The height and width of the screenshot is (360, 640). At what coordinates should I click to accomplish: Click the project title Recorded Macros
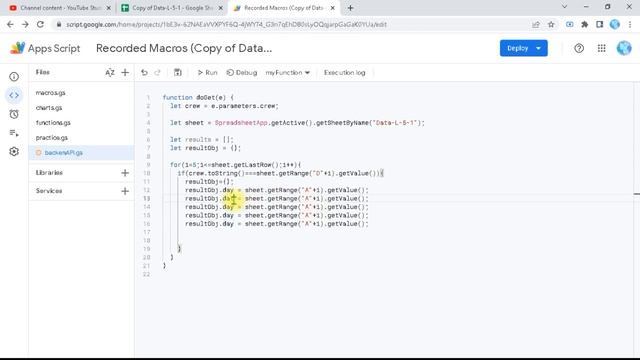184,48
